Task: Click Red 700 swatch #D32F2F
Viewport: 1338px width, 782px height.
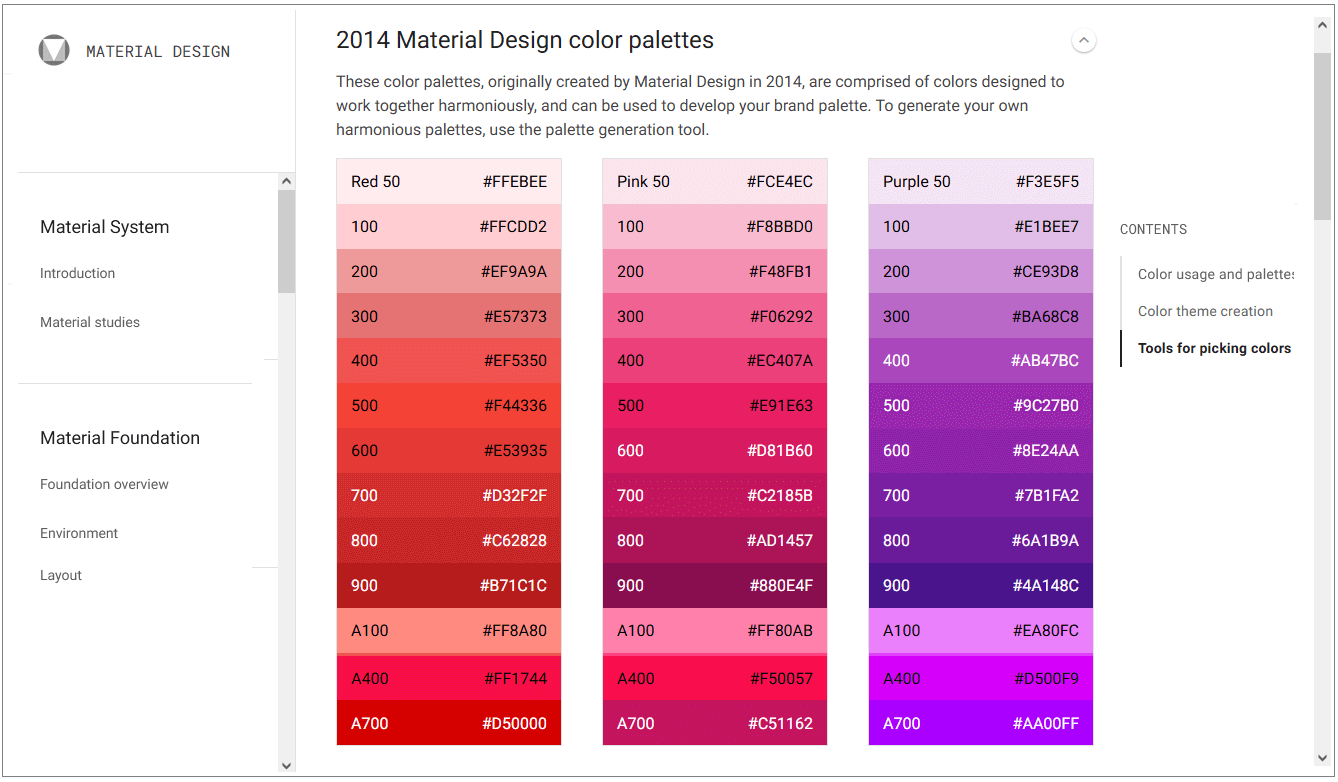Action: click(449, 495)
